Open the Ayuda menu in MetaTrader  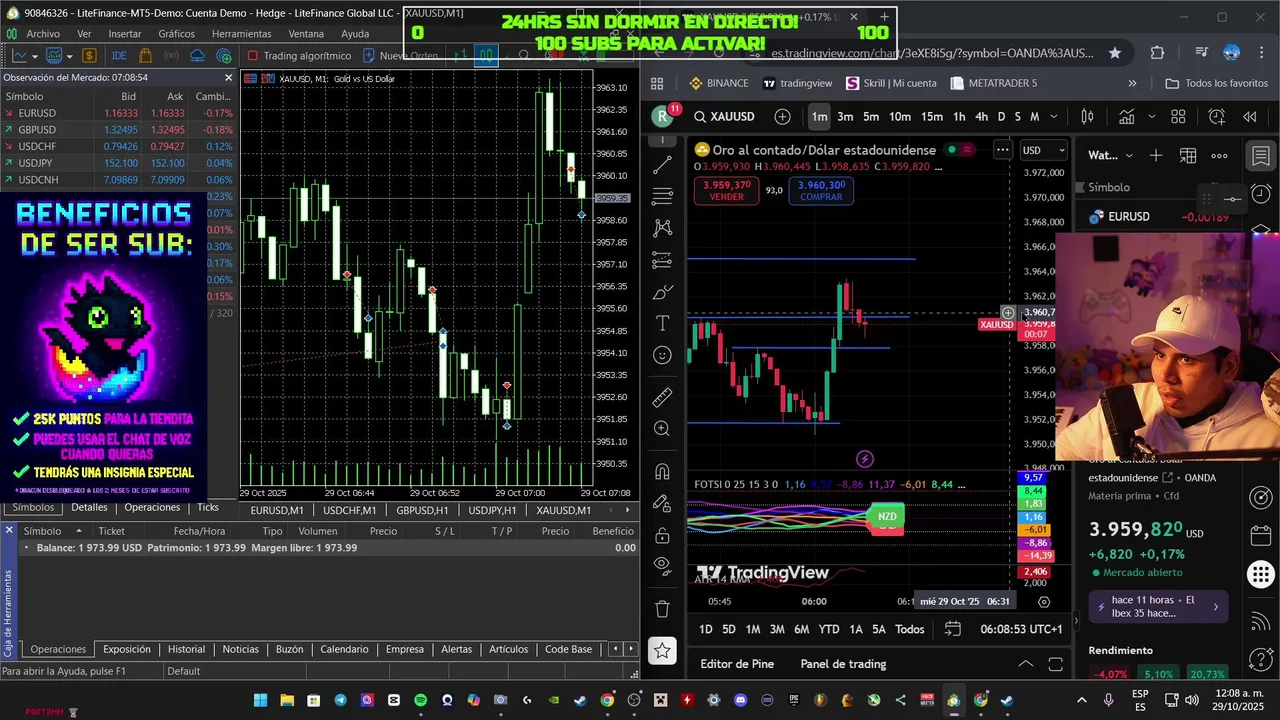point(355,34)
